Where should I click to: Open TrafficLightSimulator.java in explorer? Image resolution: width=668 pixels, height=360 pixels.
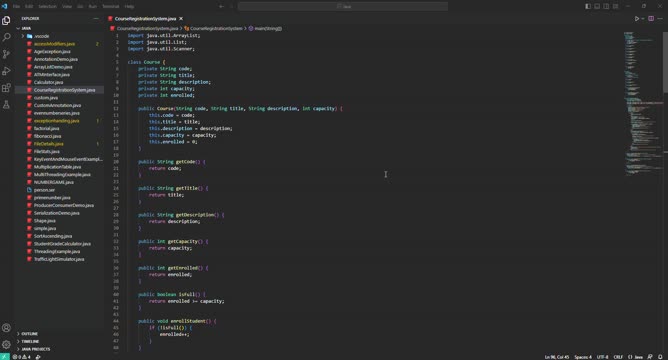[x=59, y=259]
